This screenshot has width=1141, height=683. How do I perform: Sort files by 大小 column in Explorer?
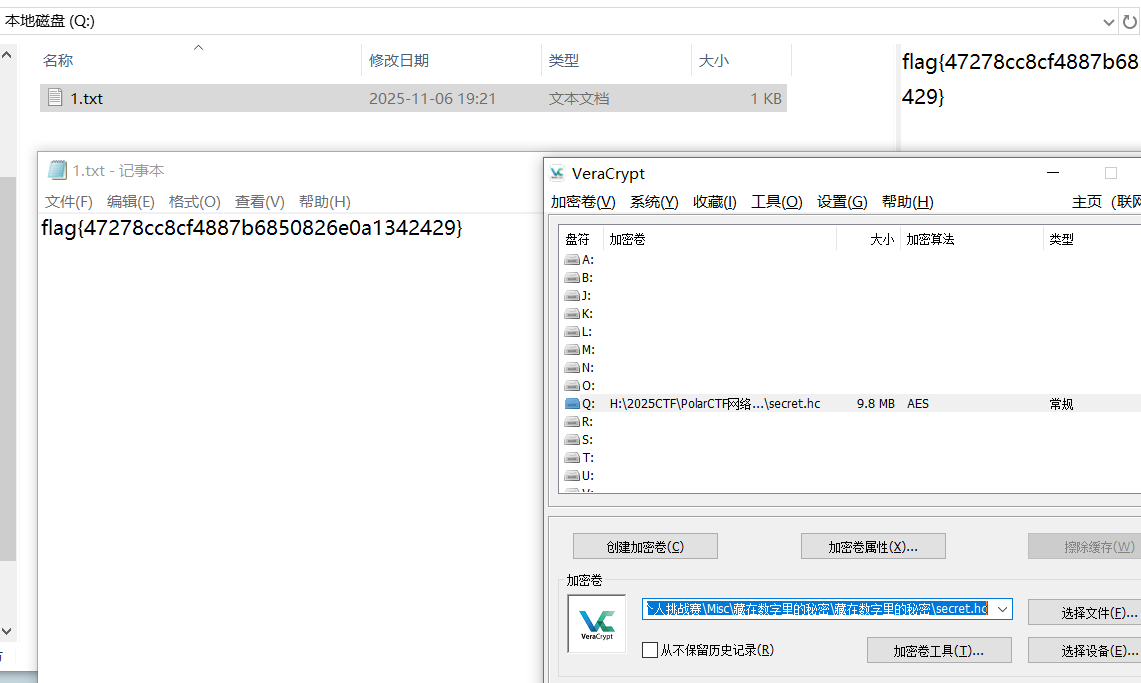[713, 60]
